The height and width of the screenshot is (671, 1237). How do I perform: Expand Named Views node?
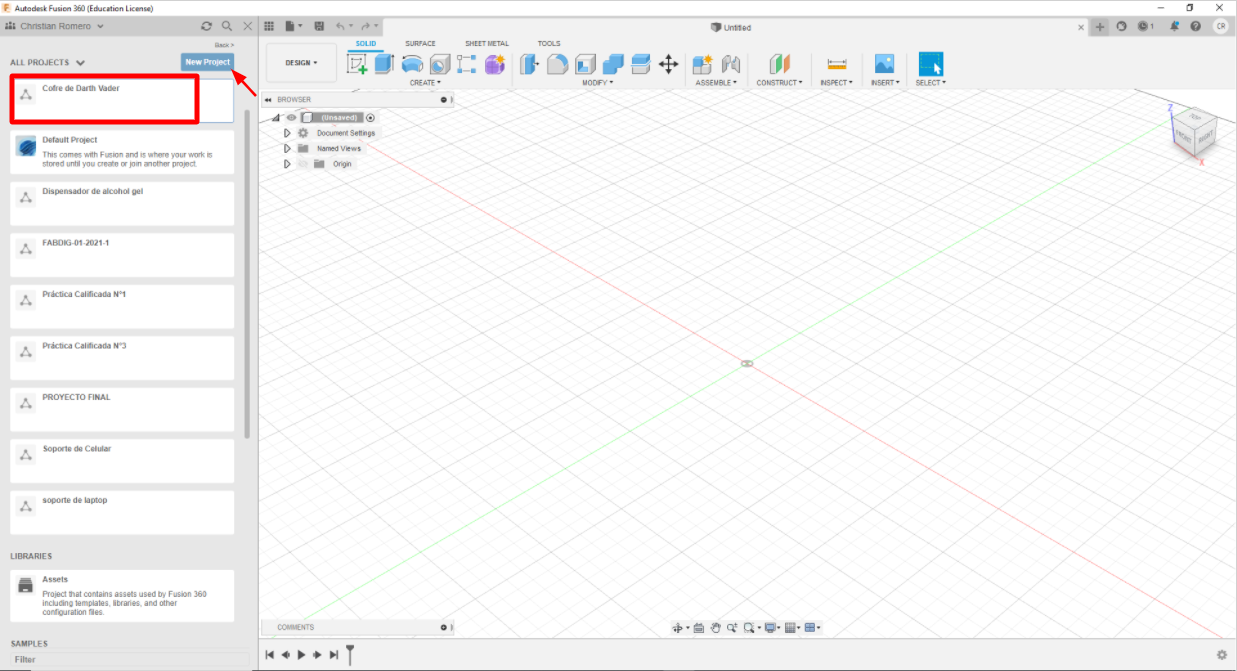coord(287,148)
